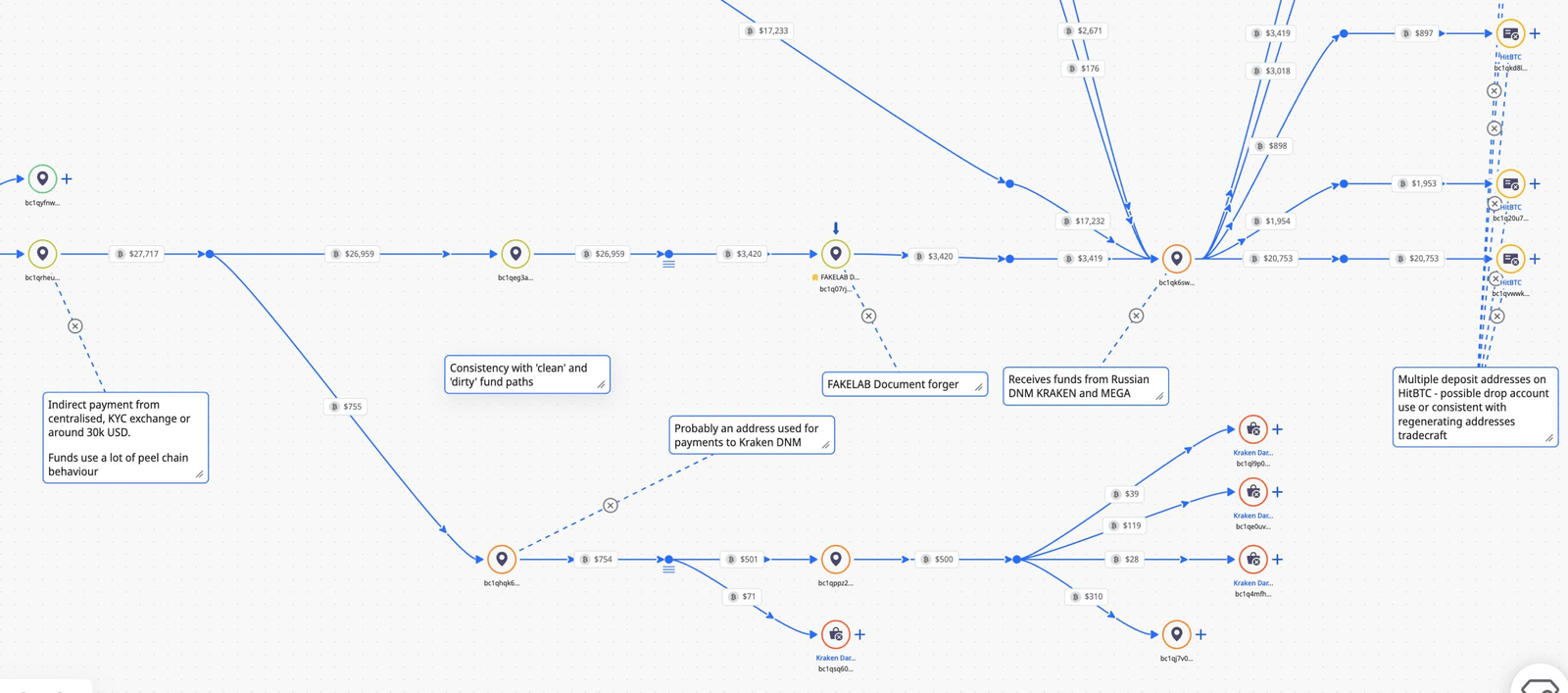Select the Kraken darknet node bc1qe0uv...

(1252, 491)
